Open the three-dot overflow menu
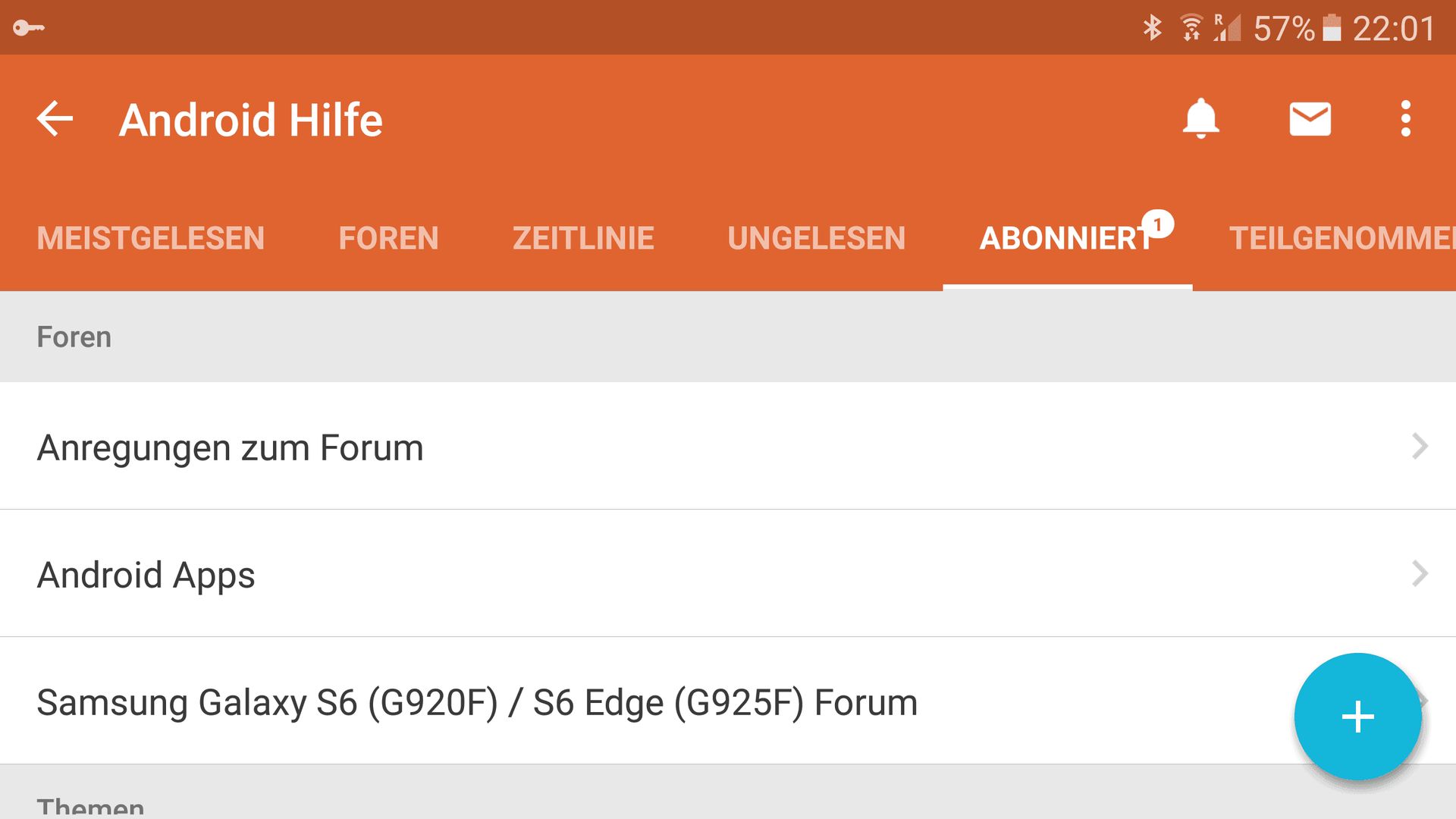This screenshot has width=1456, height=819. coord(1405,119)
